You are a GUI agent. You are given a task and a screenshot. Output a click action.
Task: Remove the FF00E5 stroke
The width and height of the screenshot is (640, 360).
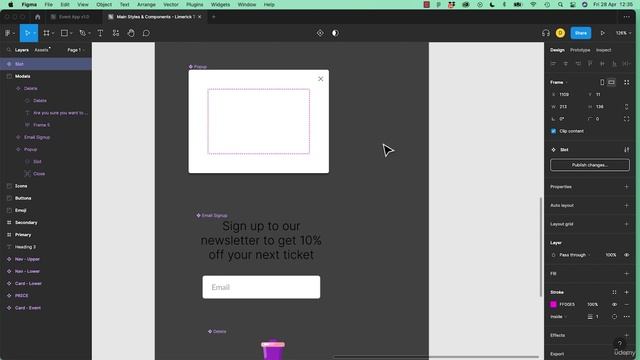coord(627,304)
